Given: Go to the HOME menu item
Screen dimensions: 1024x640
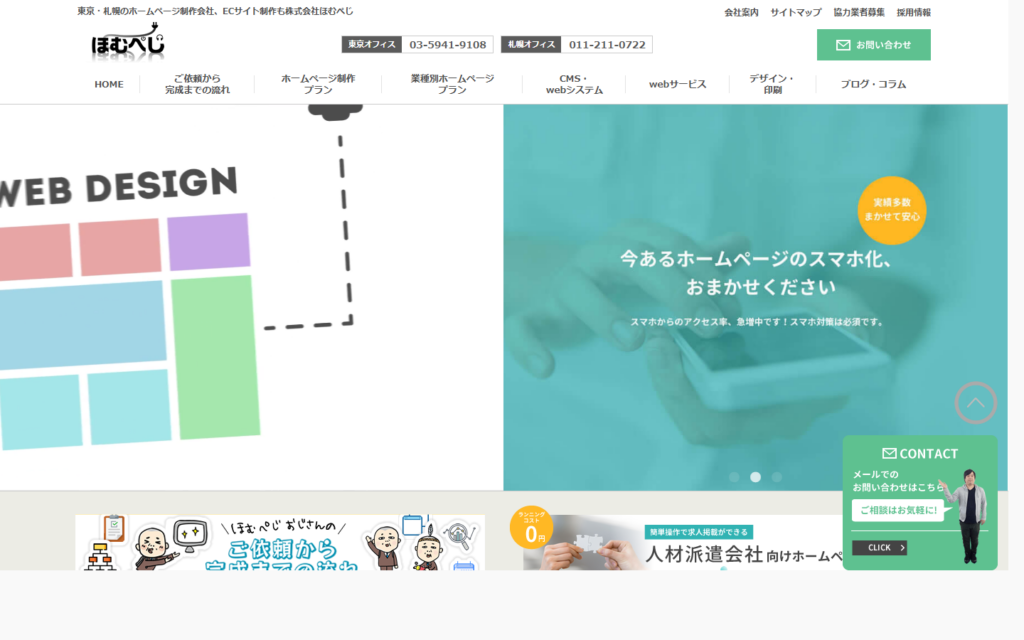Looking at the screenshot, I should pos(109,84).
